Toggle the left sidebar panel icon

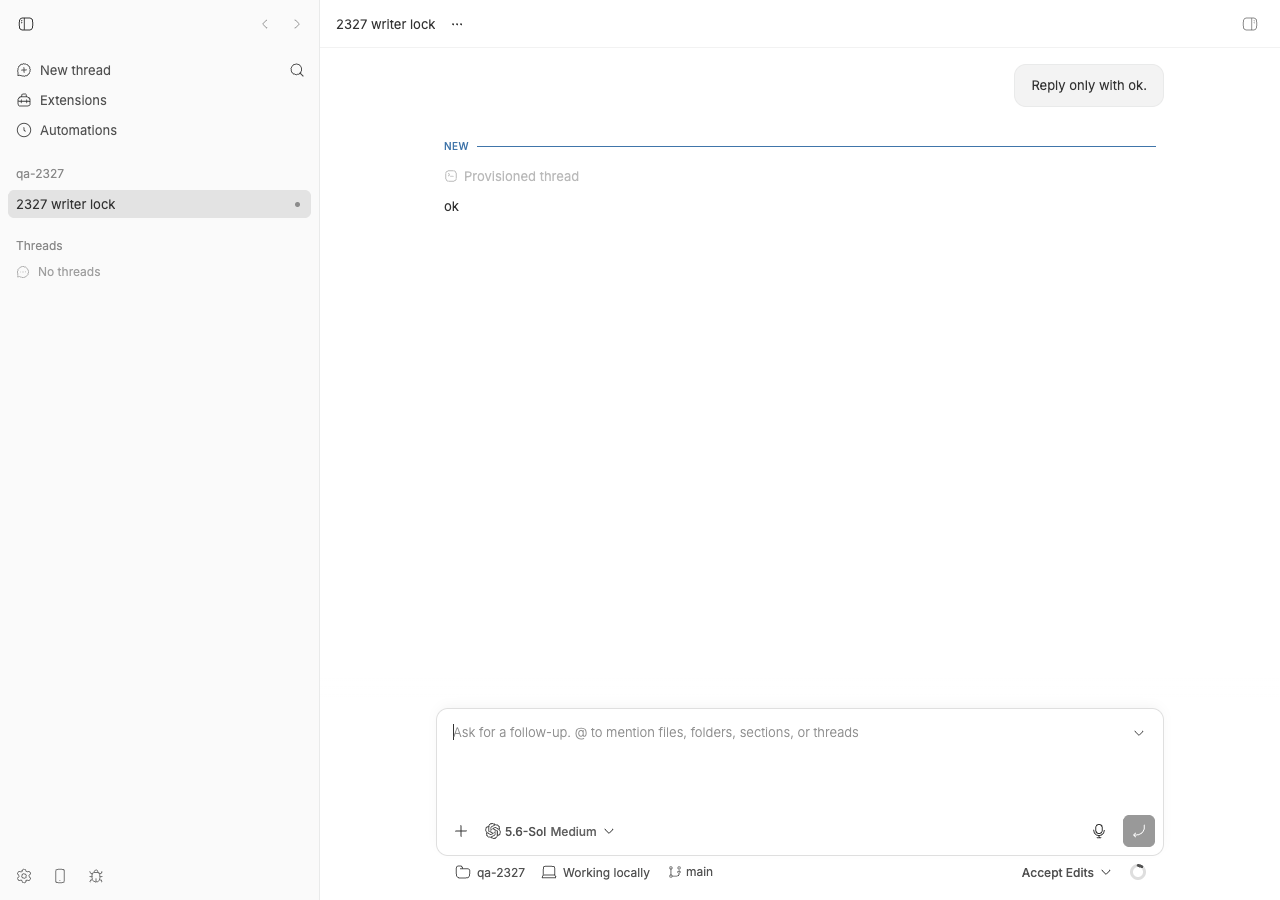click(x=26, y=24)
